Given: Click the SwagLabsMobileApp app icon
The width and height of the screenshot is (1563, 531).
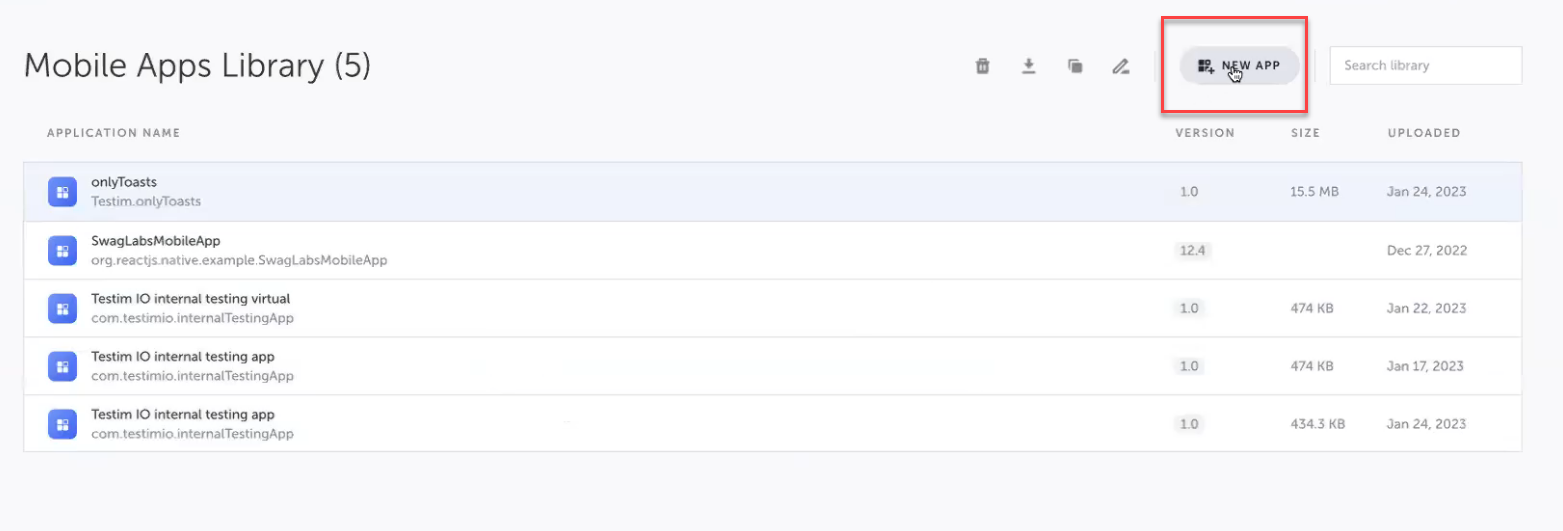Looking at the screenshot, I should 62,250.
